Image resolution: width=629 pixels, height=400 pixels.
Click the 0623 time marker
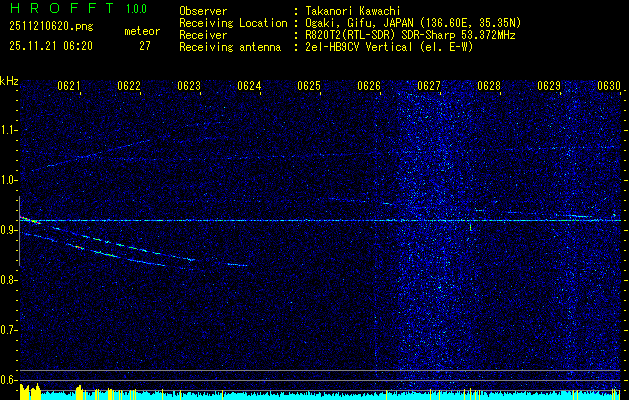[x=189, y=86]
